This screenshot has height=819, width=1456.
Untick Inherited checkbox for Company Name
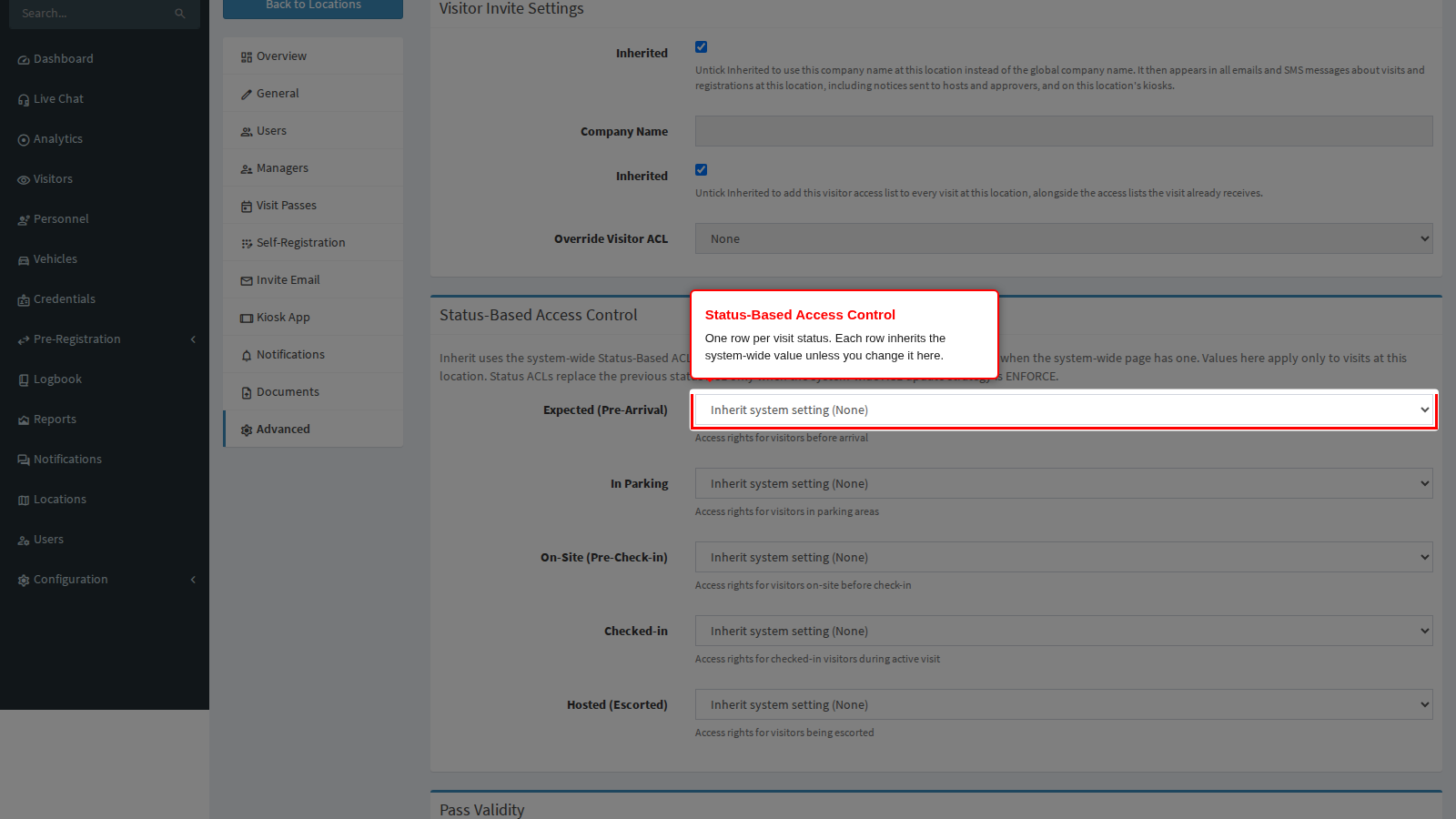point(701,47)
